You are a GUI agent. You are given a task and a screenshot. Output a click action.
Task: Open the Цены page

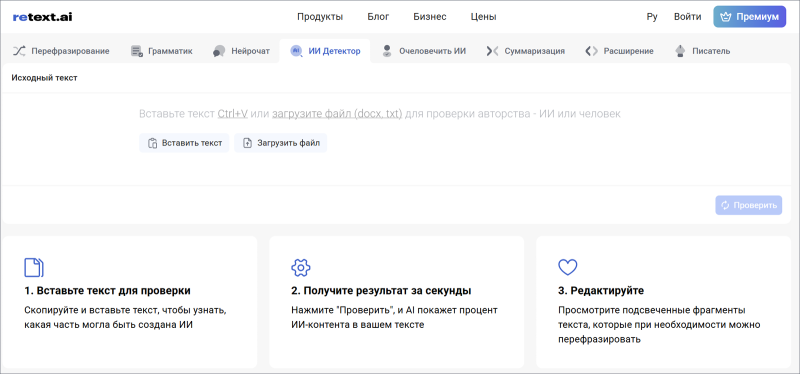[483, 17]
